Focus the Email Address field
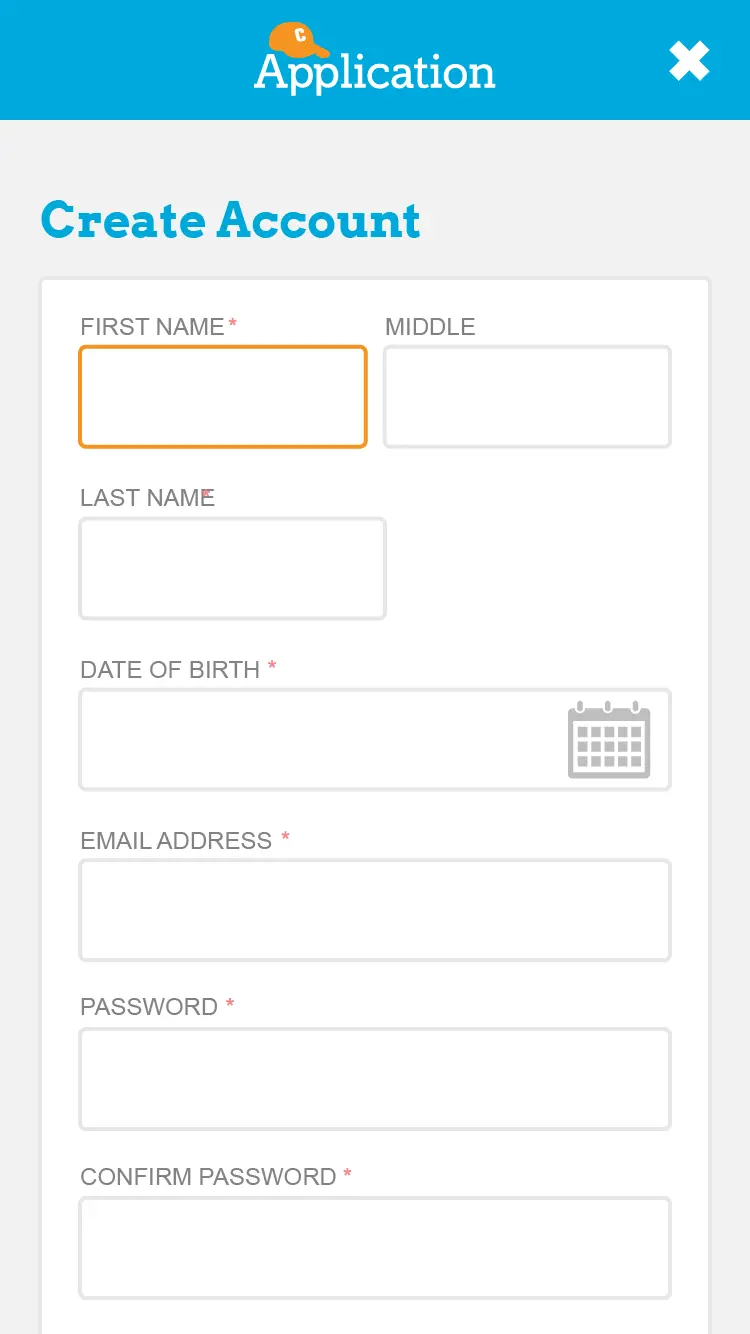The image size is (750, 1334). tap(375, 910)
